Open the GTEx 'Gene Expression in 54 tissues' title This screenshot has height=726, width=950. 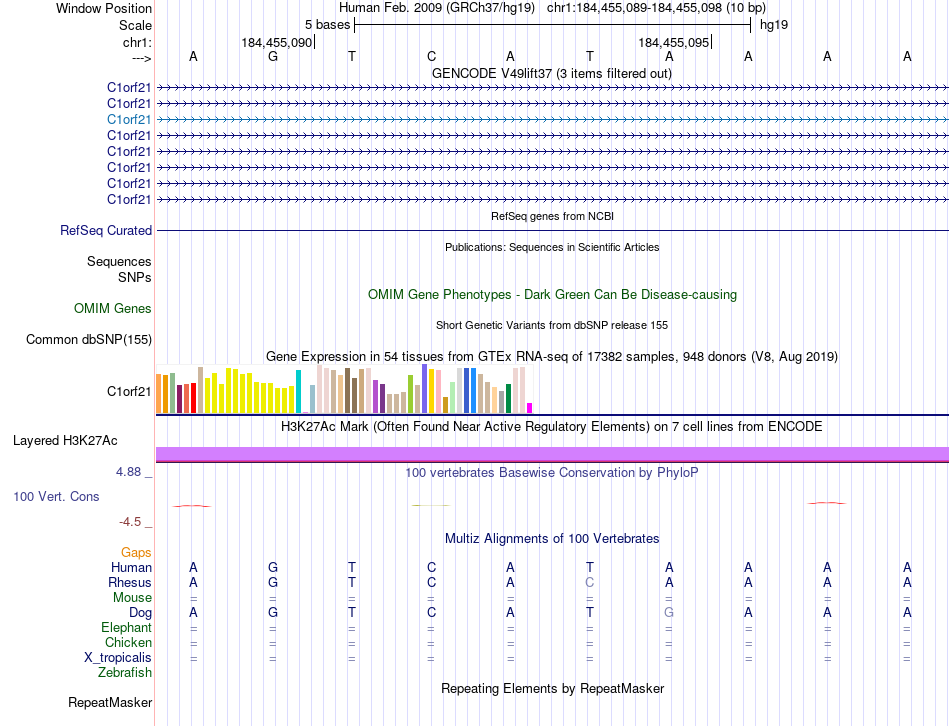pos(552,356)
